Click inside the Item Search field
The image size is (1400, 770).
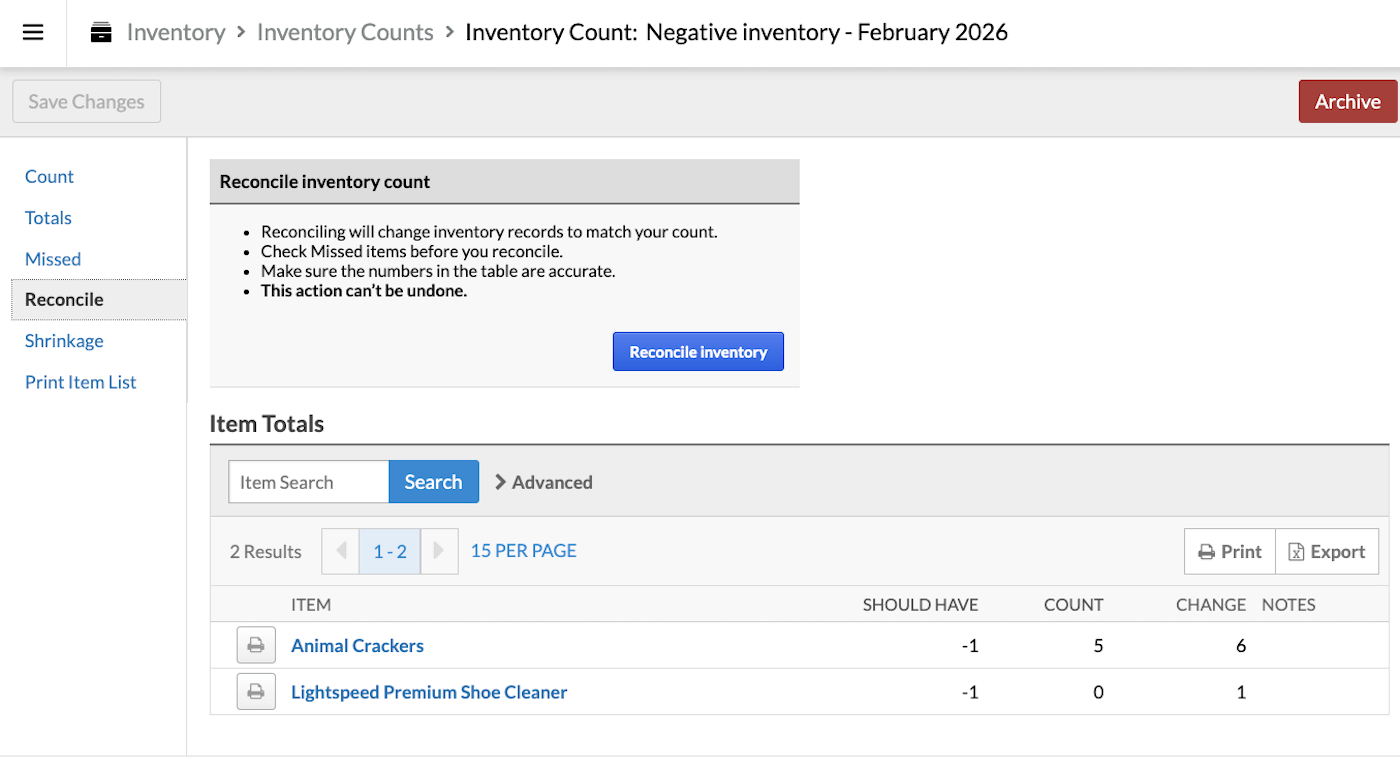[308, 482]
